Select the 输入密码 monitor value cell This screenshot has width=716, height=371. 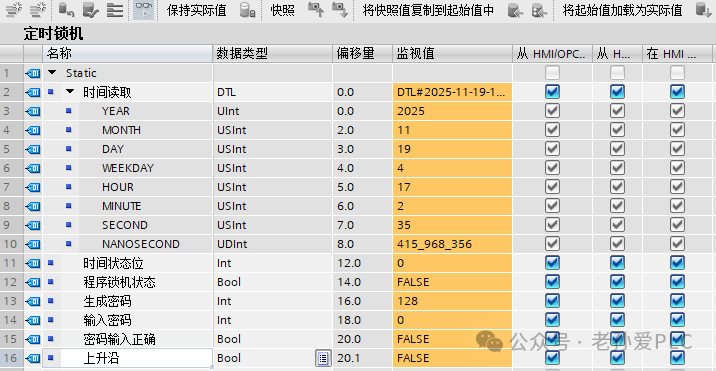tap(452, 320)
